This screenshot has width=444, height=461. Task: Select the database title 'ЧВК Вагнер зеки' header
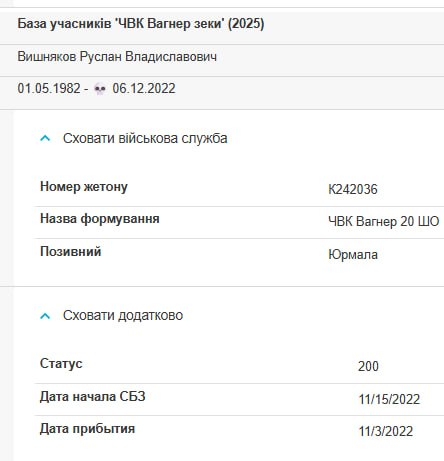coord(141,24)
